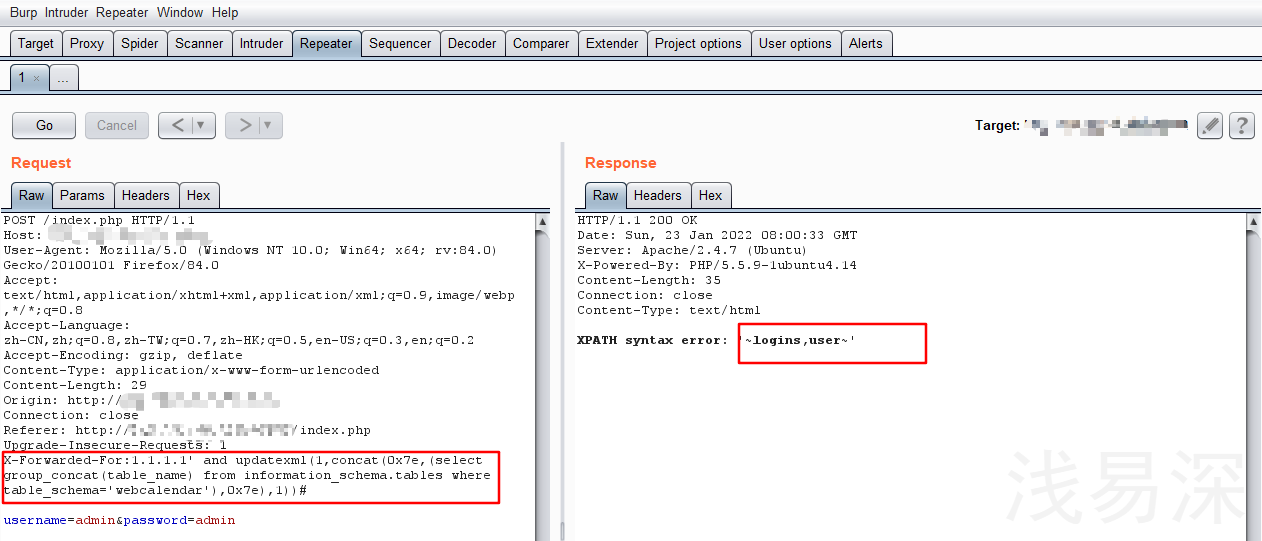
Task: Open the User options tab
Action: 795,44
